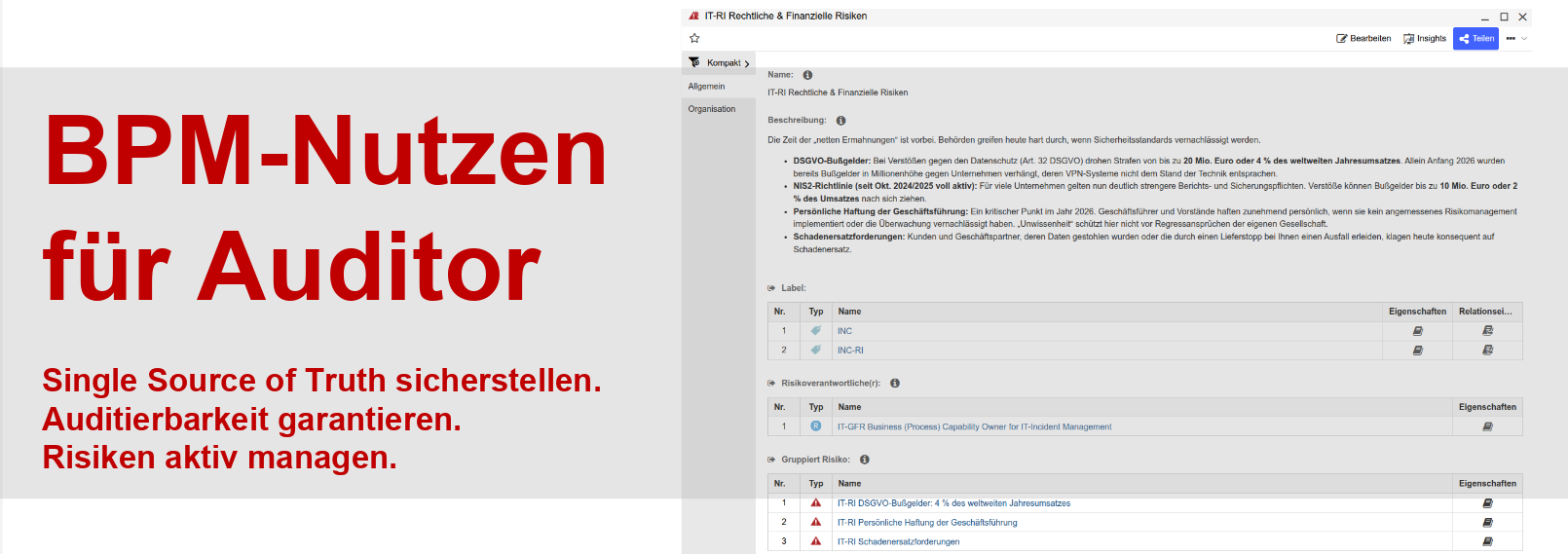1568x554 pixels.
Task: Mark this risk as favorite with the star
Action: 694,39
